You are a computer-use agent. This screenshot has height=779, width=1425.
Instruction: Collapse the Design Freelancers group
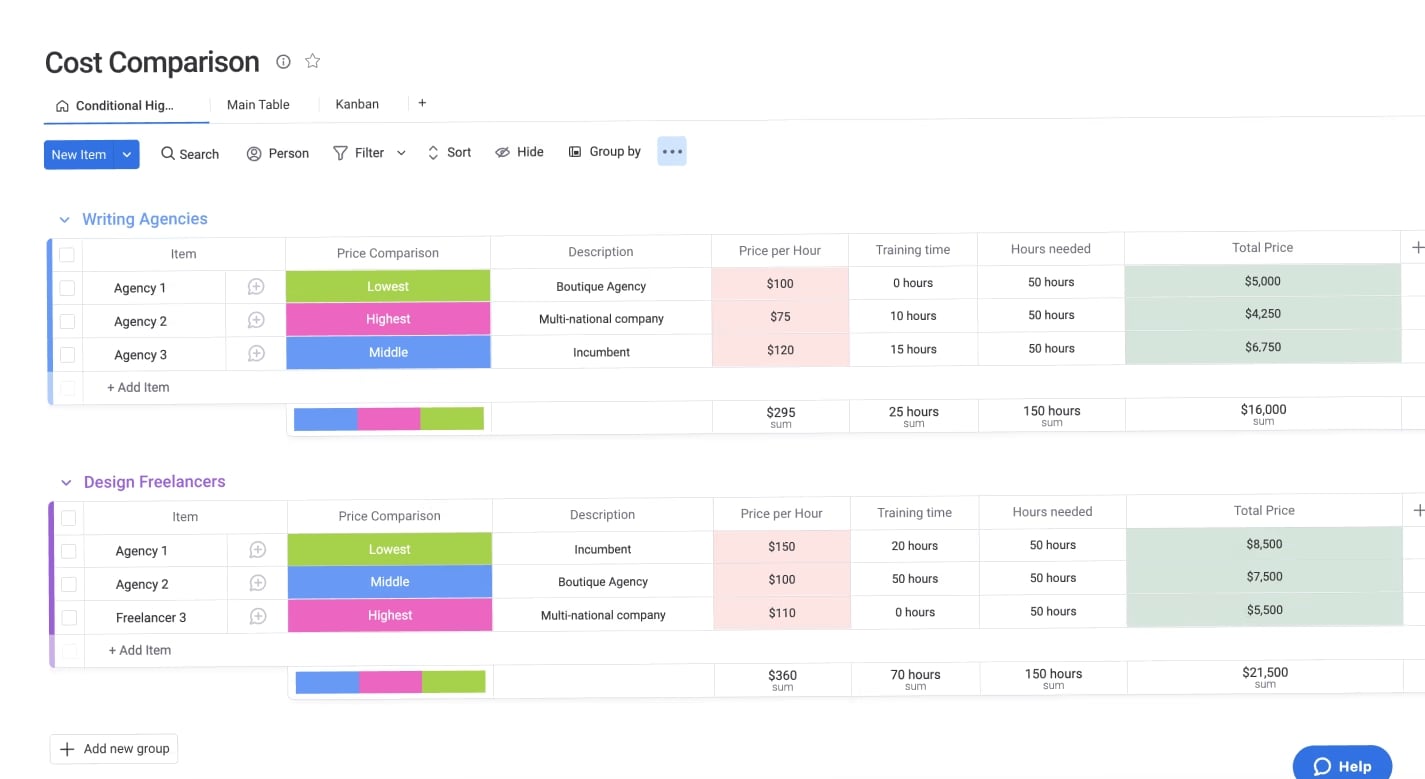pyautogui.click(x=66, y=481)
